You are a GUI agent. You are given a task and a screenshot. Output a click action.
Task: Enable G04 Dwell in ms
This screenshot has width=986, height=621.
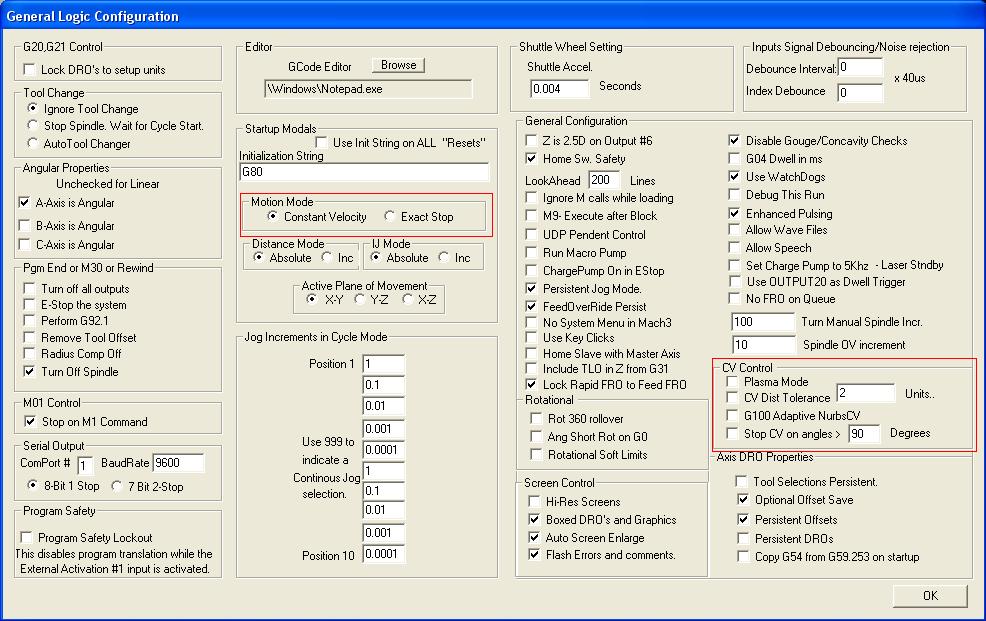click(734, 158)
